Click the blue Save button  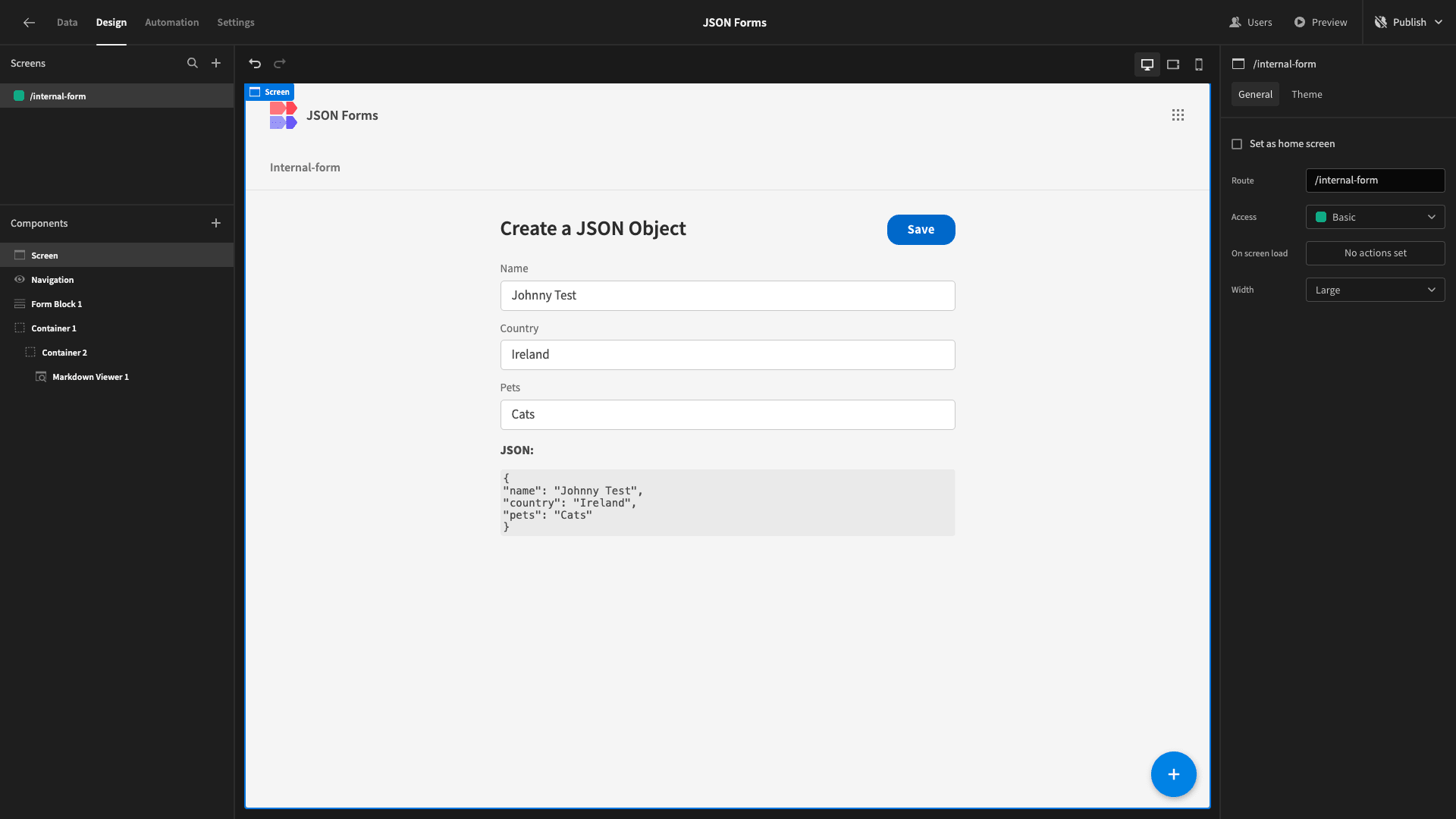[x=921, y=230]
